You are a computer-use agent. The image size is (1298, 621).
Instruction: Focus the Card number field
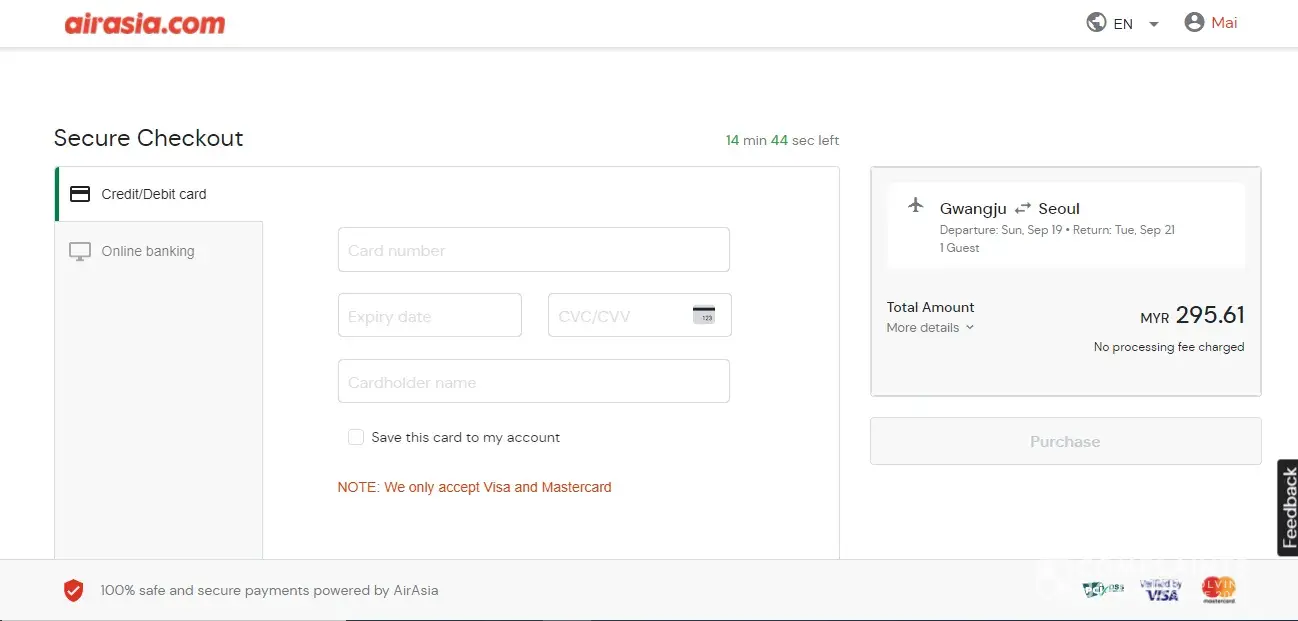pos(533,250)
